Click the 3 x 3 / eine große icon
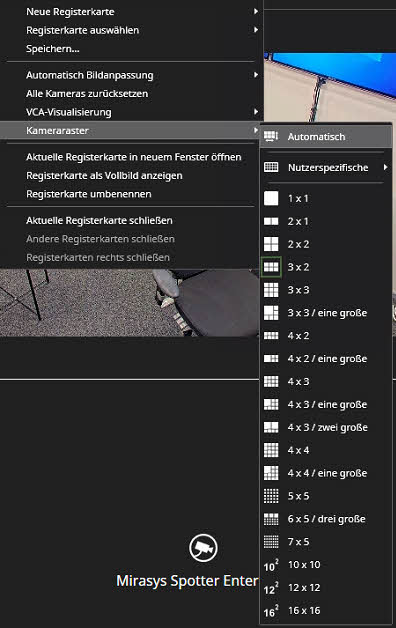Screen dimensions: 396x628 [271, 313]
